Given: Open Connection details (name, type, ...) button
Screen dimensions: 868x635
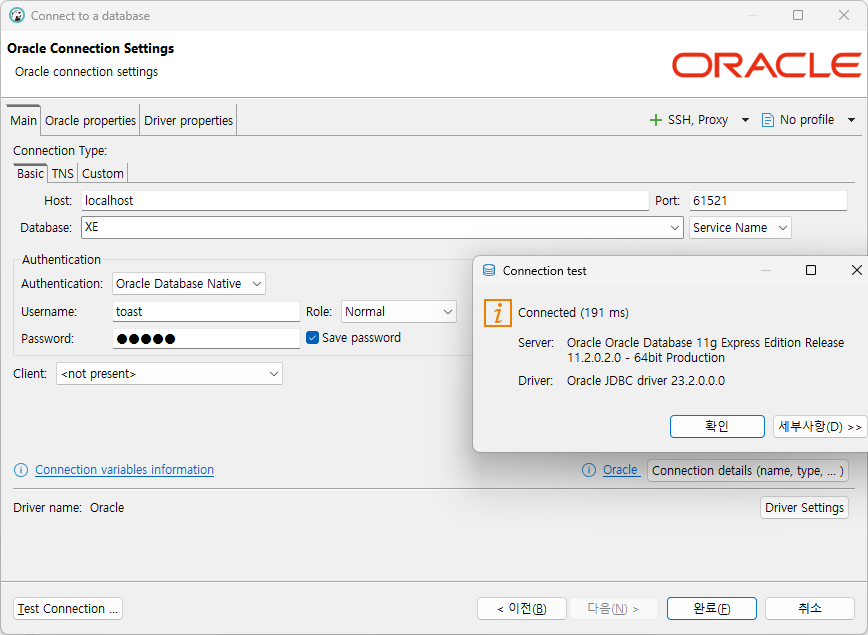Looking at the screenshot, I should pos(747,471).
